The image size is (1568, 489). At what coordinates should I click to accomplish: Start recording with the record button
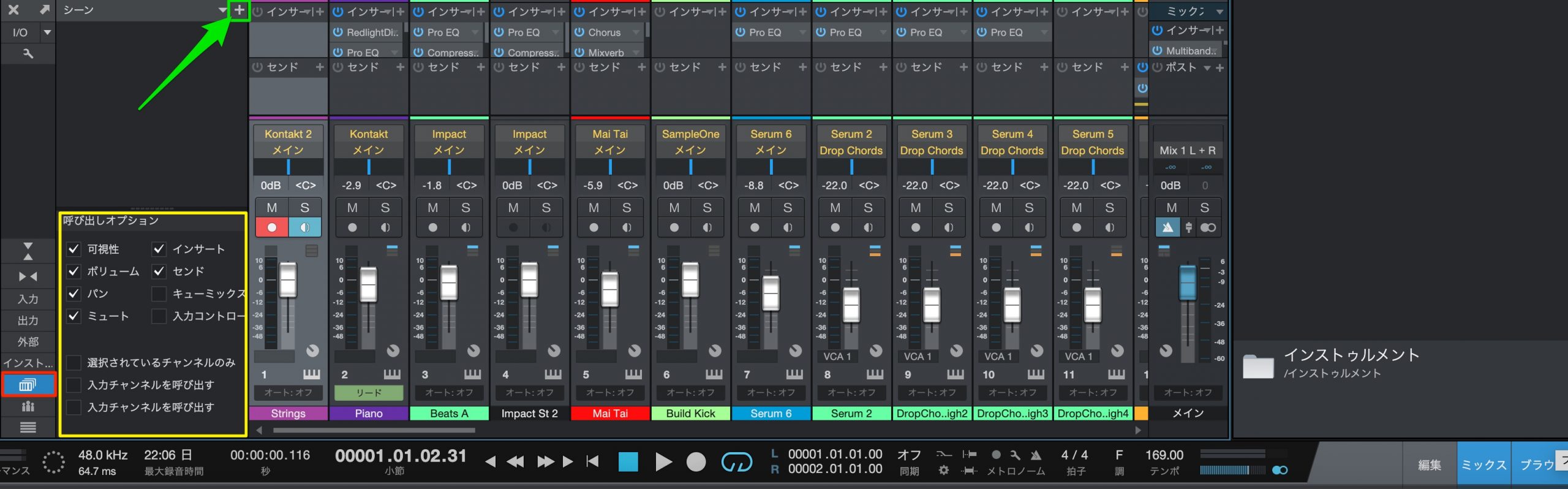[x=696, y=461]
